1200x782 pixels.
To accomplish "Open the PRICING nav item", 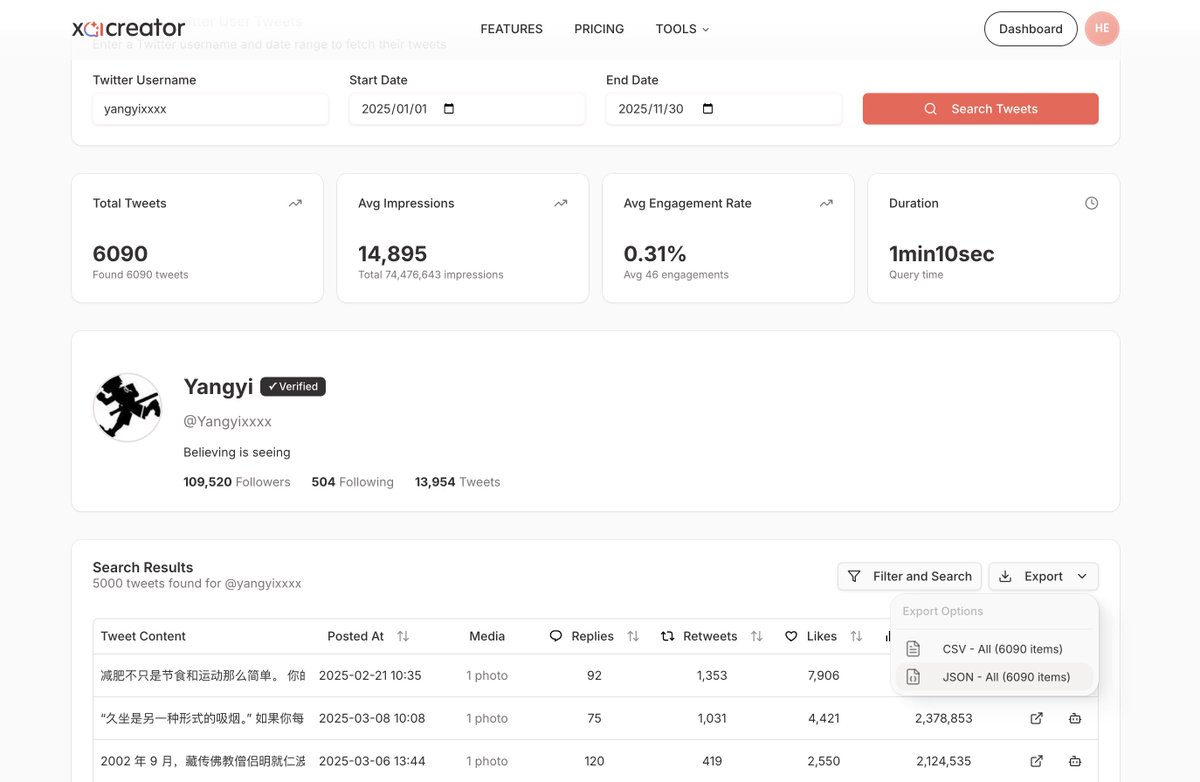I will (599, 29).
